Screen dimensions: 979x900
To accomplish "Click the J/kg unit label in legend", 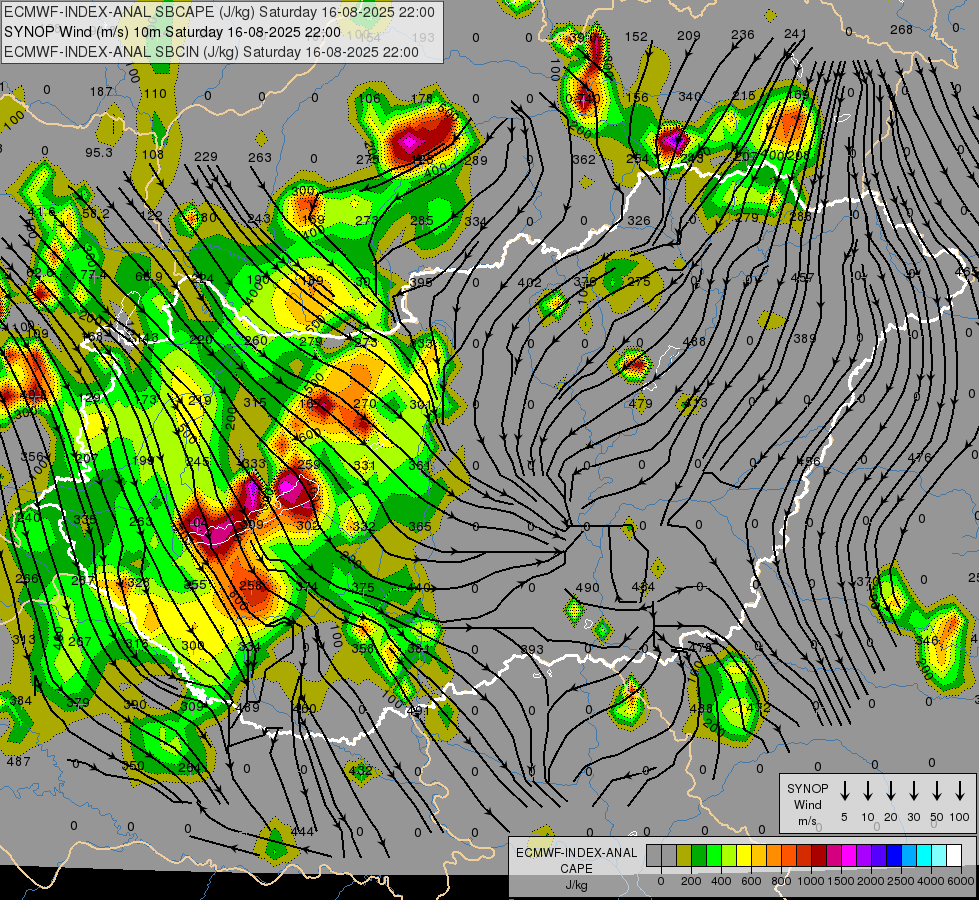I will [x=576, y=885].
